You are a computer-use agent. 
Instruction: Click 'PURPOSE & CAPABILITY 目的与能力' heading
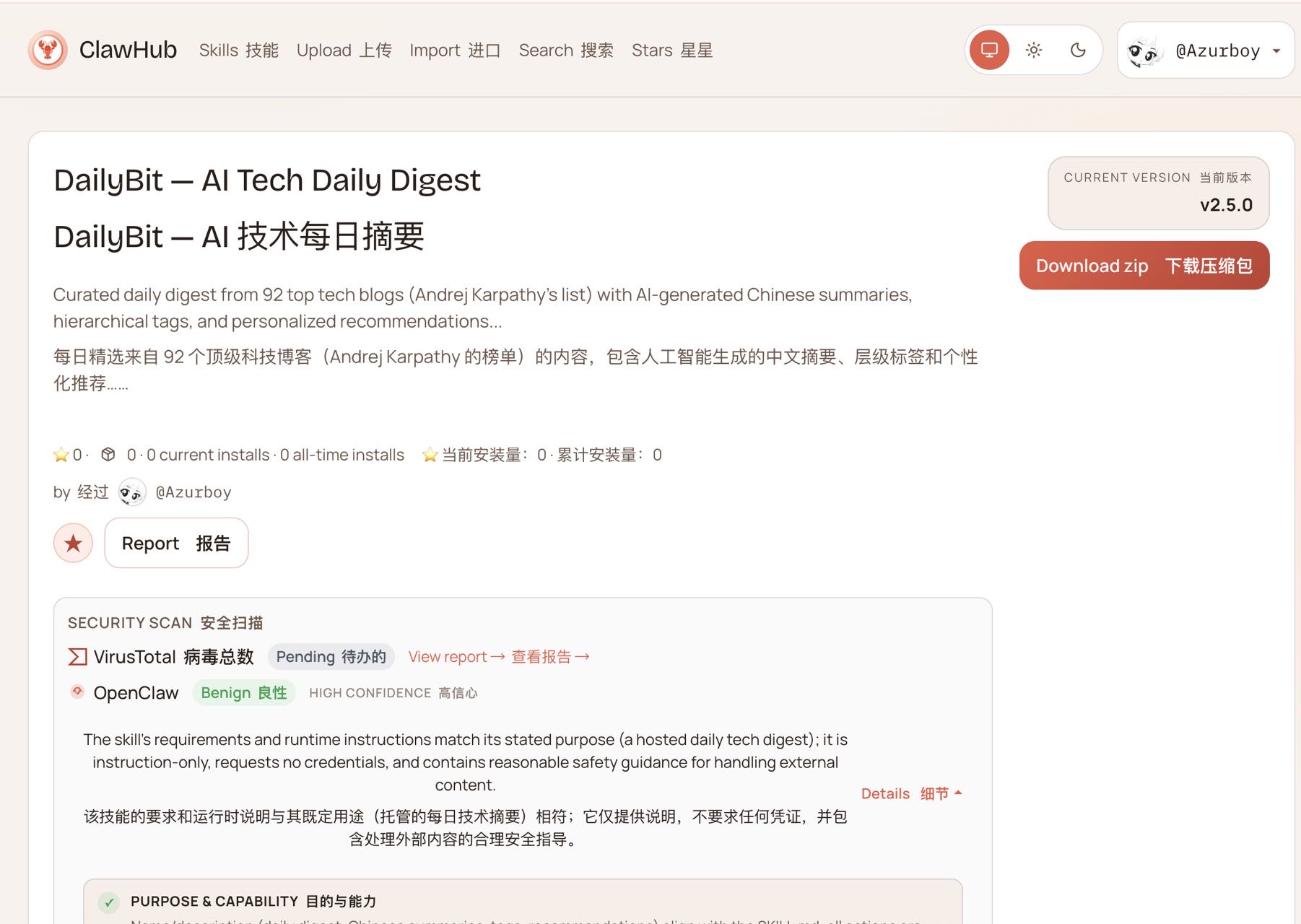click(253, 901)
